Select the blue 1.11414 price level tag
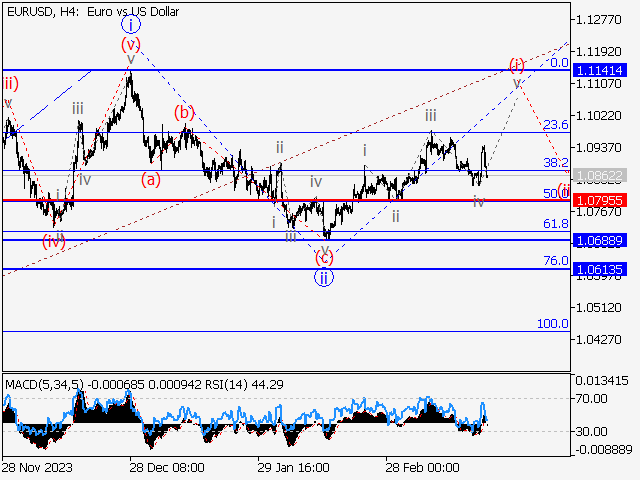The image size is (640, 480). [600, 70]
